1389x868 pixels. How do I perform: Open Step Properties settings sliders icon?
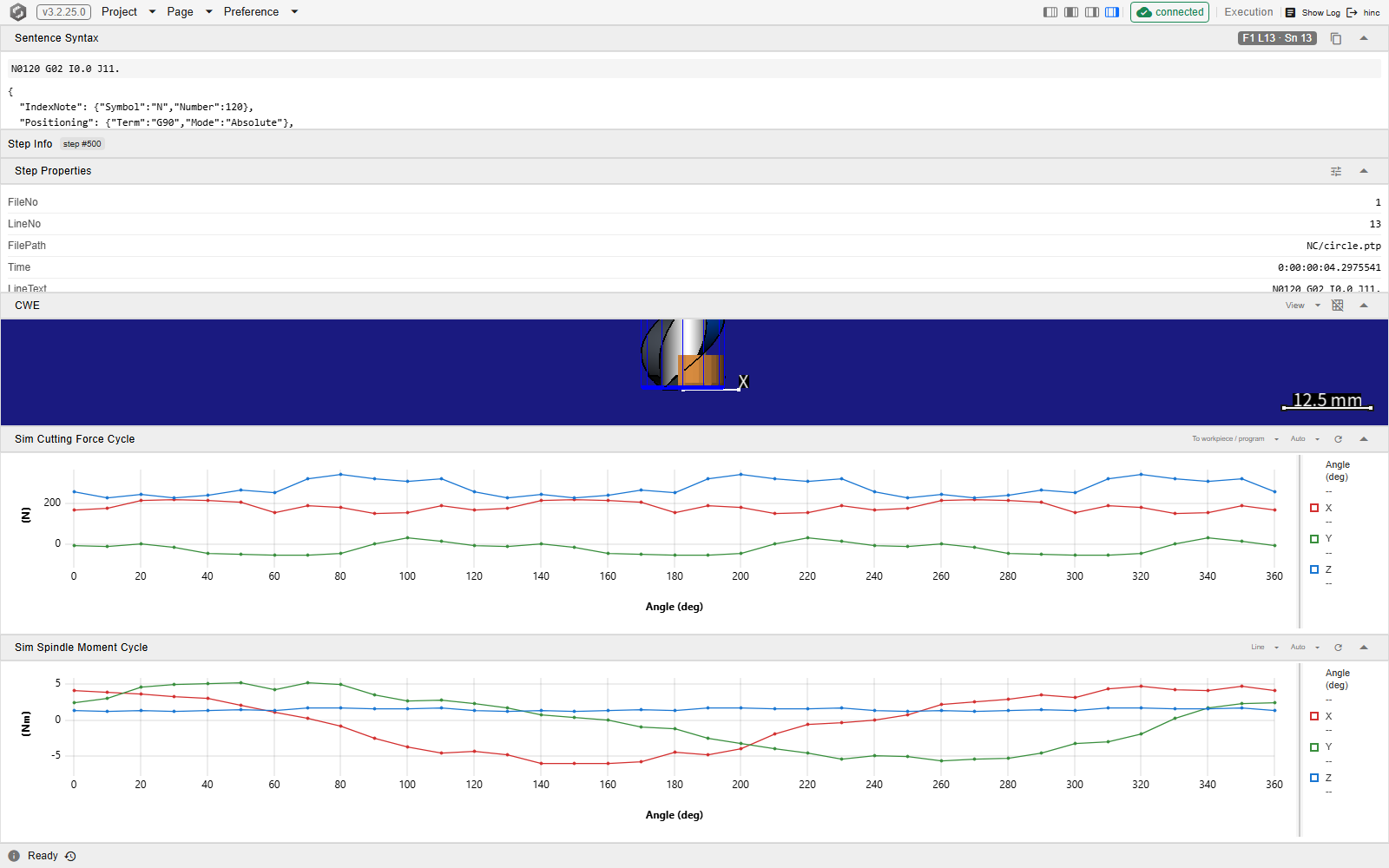click(x=1336, y=171)
